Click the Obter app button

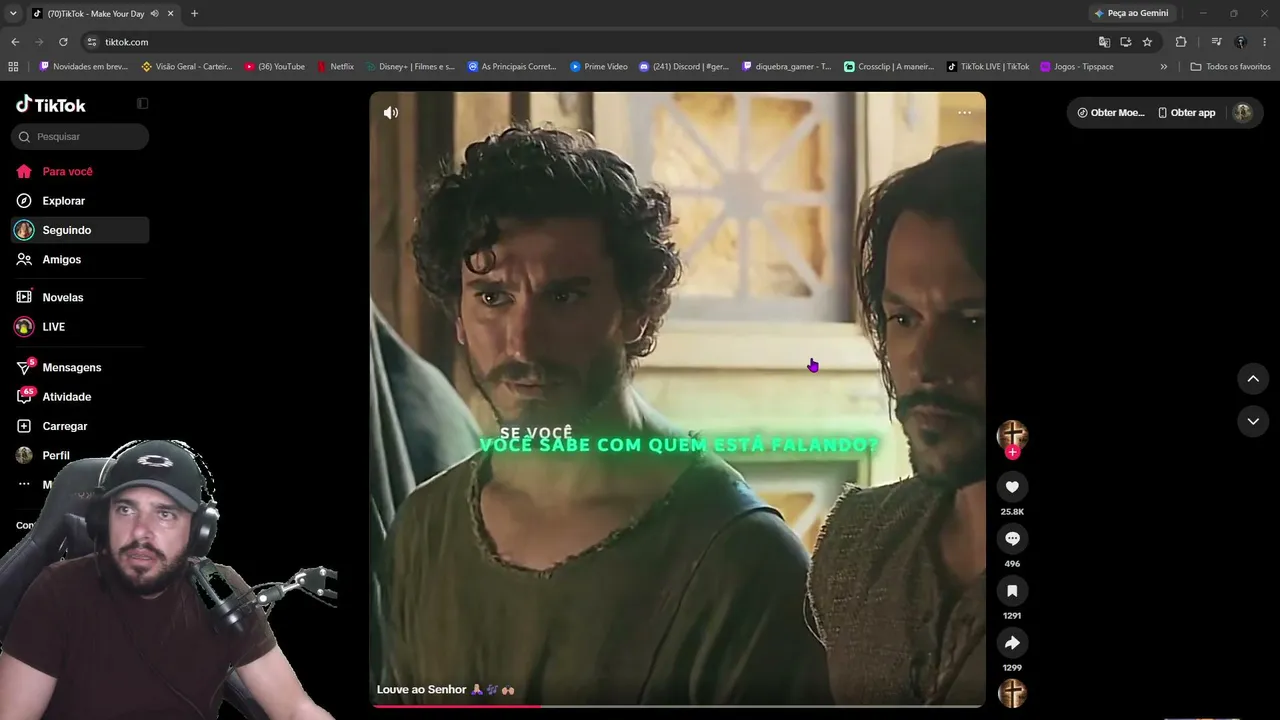pyautogui.click(x=1186, y=113)
